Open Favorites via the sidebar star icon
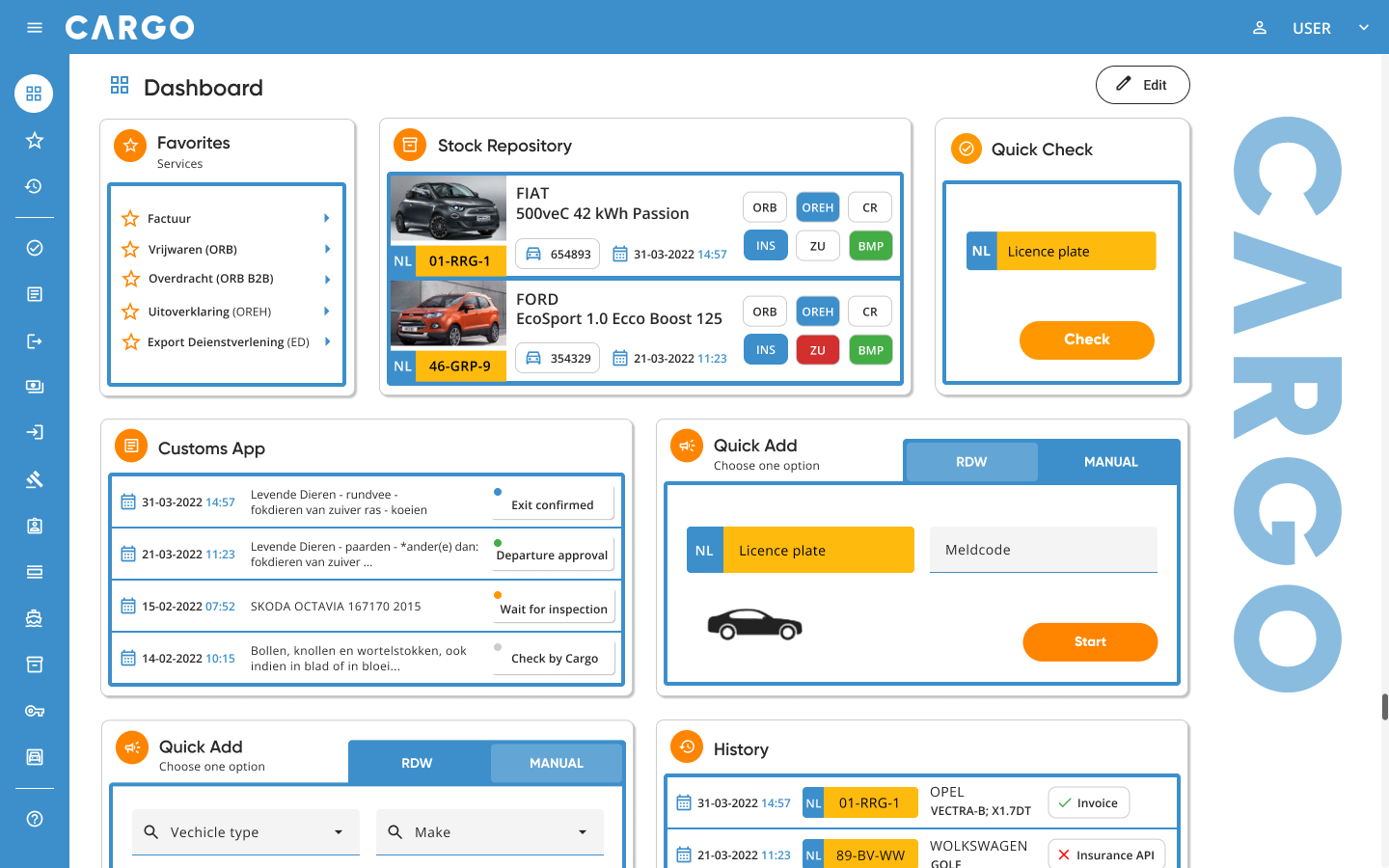Screen dimensions: 1389x868 coord(34,140)
